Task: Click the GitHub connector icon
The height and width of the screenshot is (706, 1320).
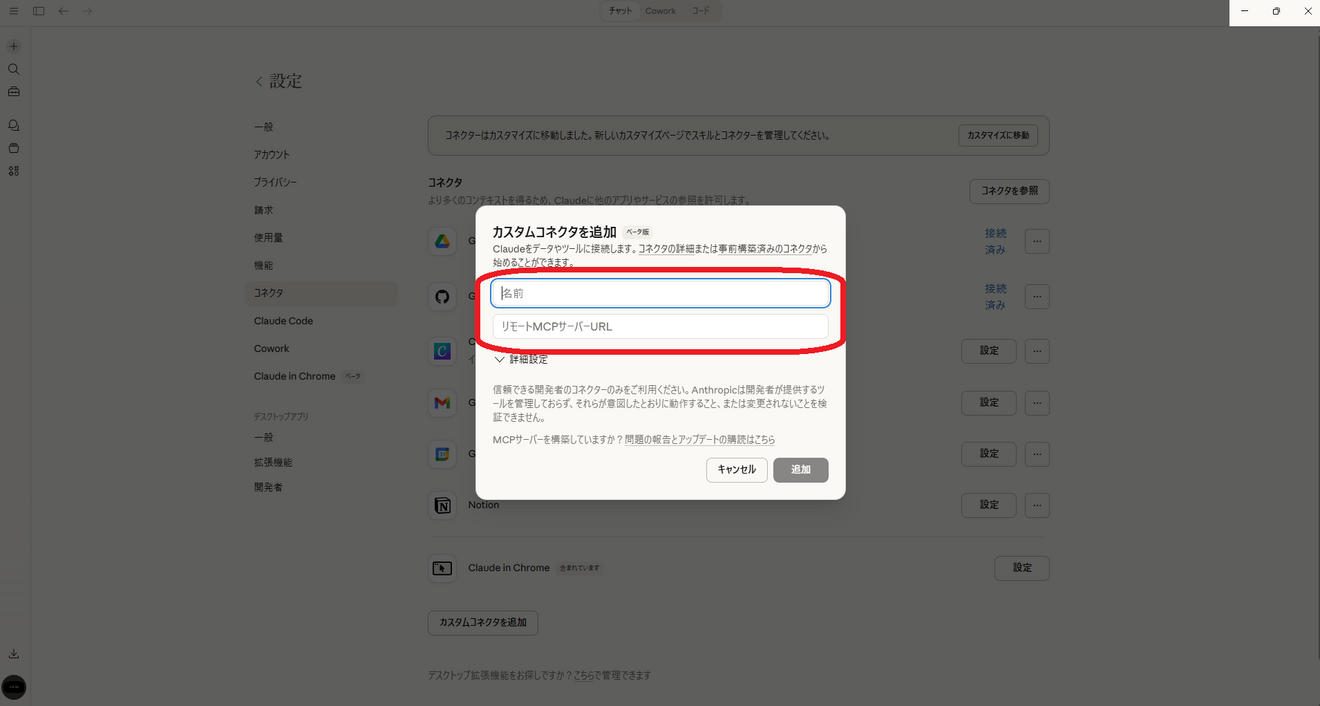Action: pyautogui.click(x=441, y=297)
